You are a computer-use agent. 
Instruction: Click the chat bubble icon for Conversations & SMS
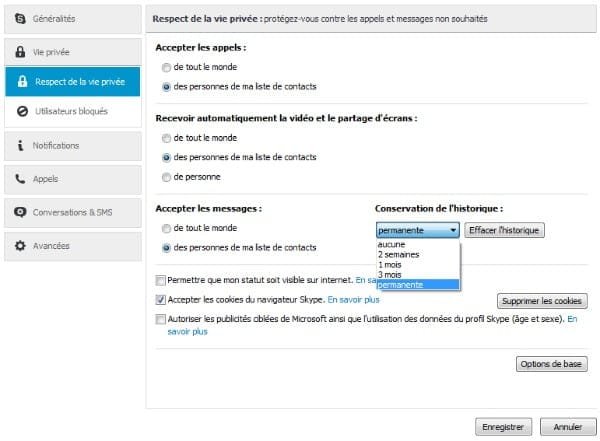(20, 212)
